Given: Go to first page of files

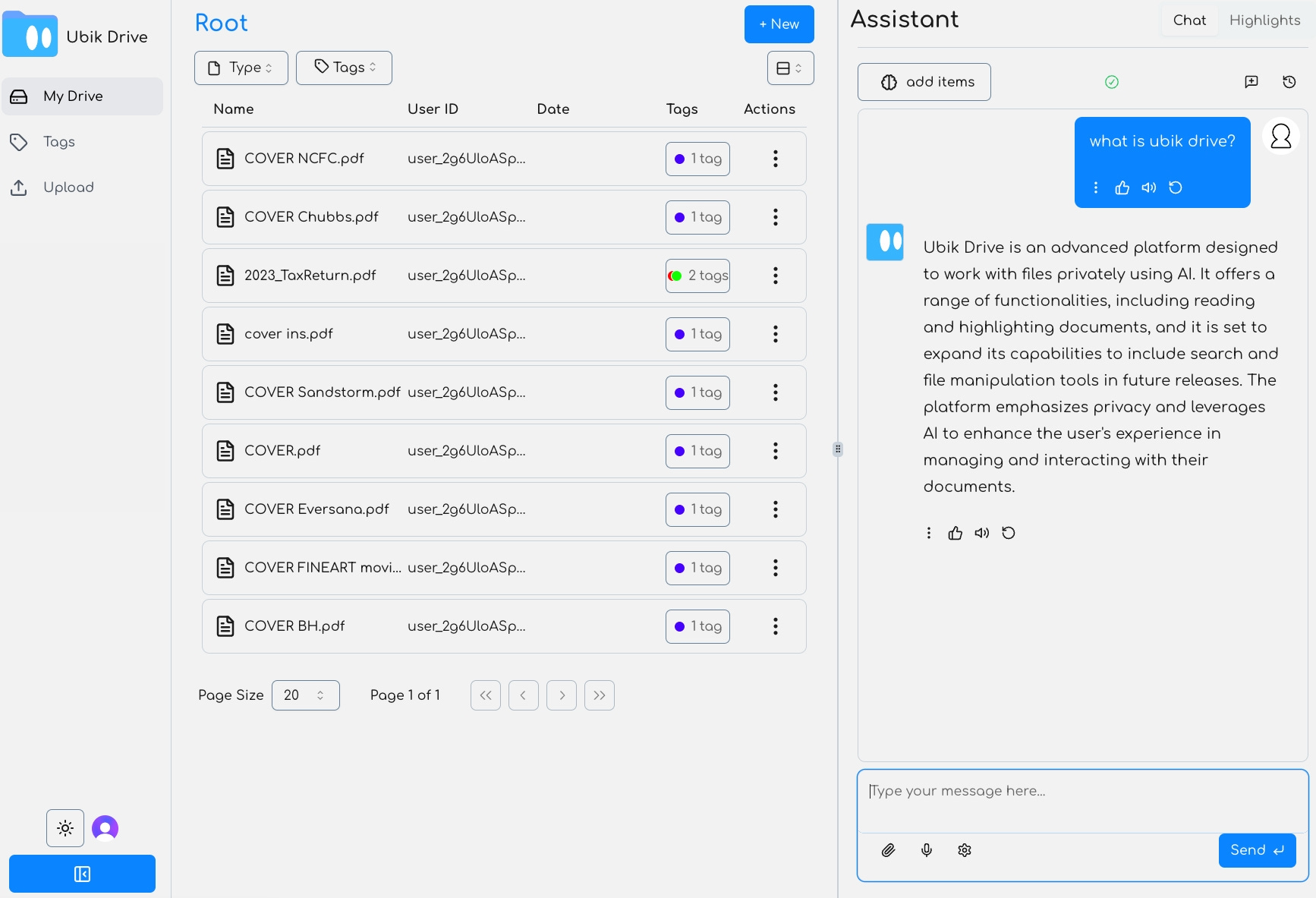Looking at the screenshot, I should coord(486,695).
